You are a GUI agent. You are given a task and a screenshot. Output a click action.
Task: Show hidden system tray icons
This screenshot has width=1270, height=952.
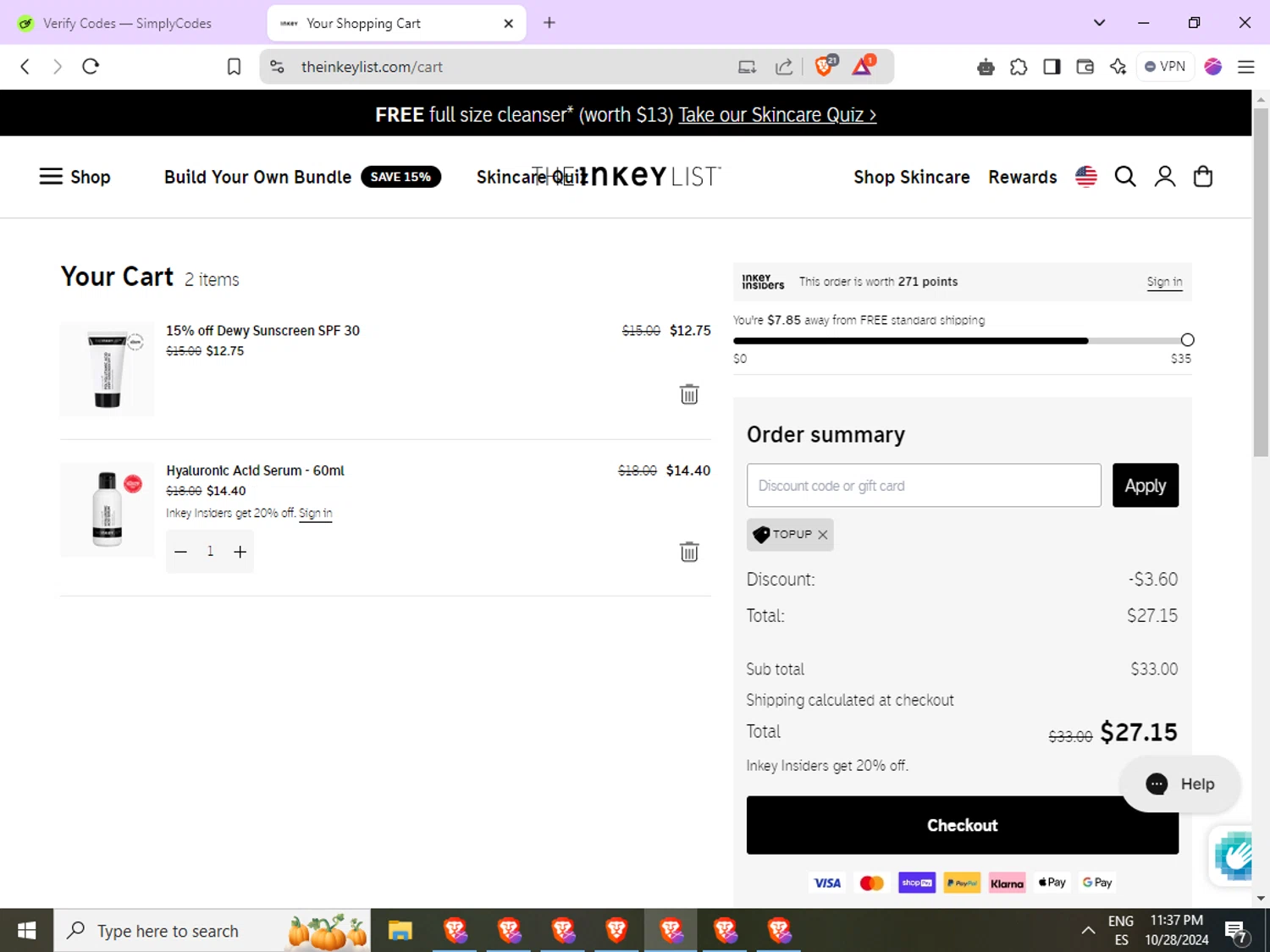coord(1088,931)
